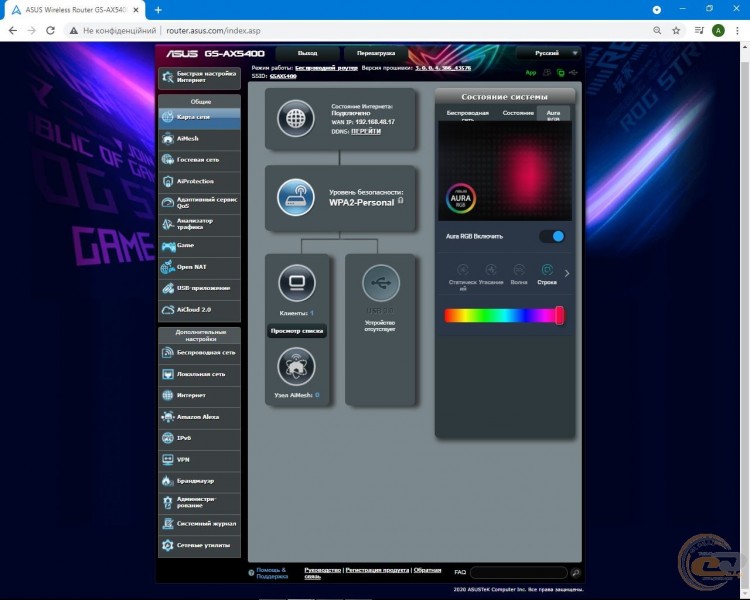Viewport: 750px width, 600px height.
Task: Open the VPN menu item
Action: pos(199,460)
